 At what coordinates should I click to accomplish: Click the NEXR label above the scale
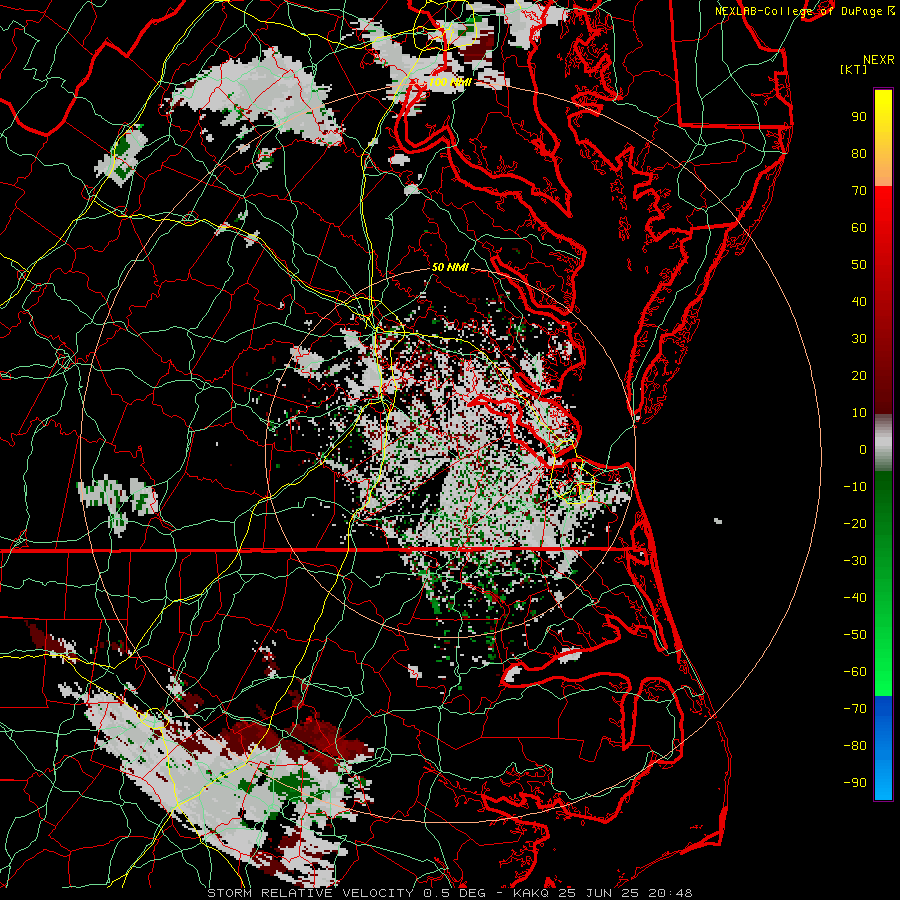[x=879, y=60]
